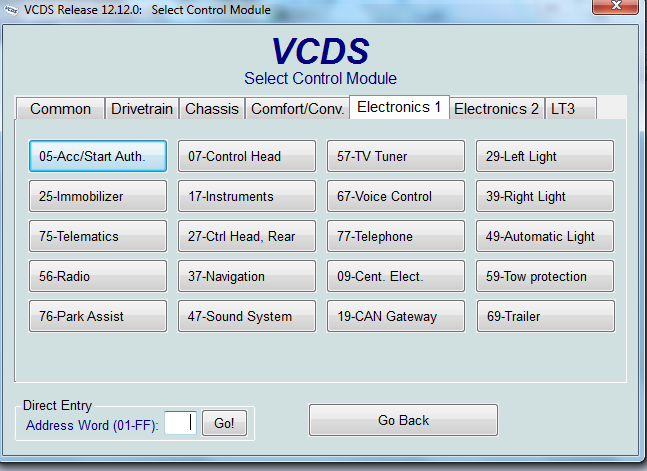
Task: Focus the Address Word input field
Action: pos(180,423)
